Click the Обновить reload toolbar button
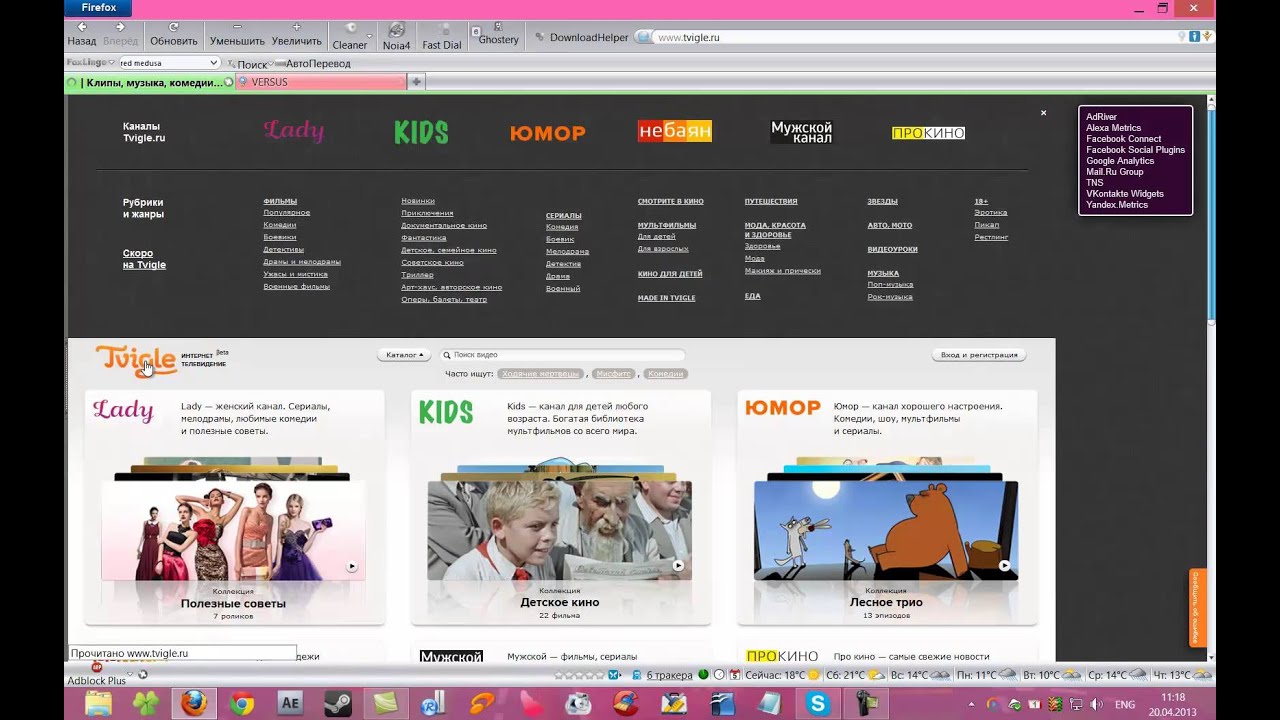 [174, 34]
